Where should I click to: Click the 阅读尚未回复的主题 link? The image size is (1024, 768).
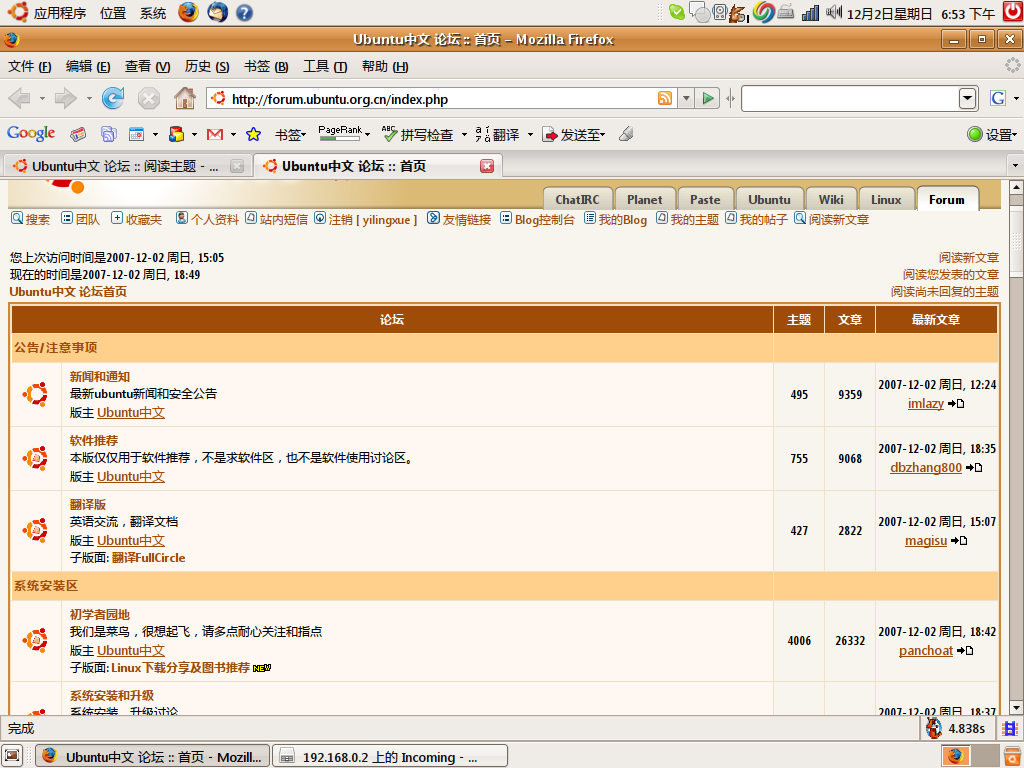[x=945, y=291]
